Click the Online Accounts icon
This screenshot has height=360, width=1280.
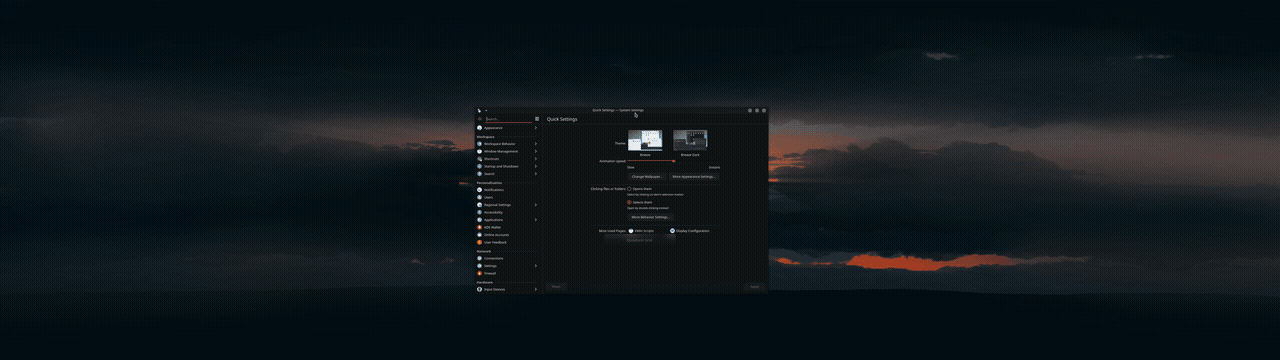click(x=479, y=235)
